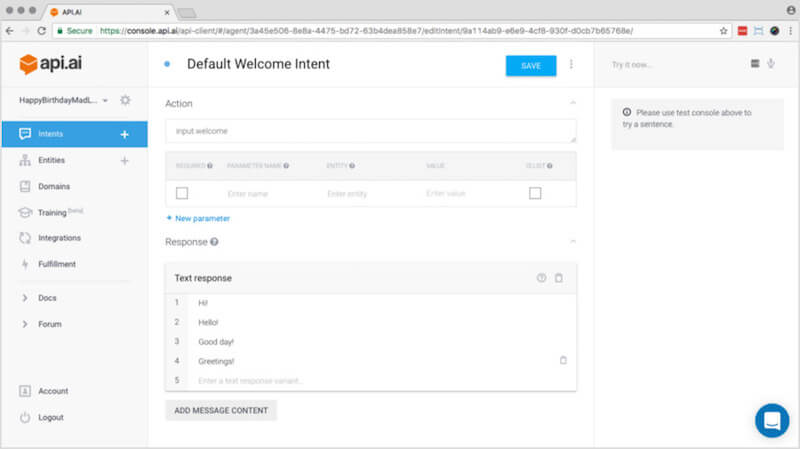
Task: Open the browser menu three dots
Action: [x=791, y=31]
